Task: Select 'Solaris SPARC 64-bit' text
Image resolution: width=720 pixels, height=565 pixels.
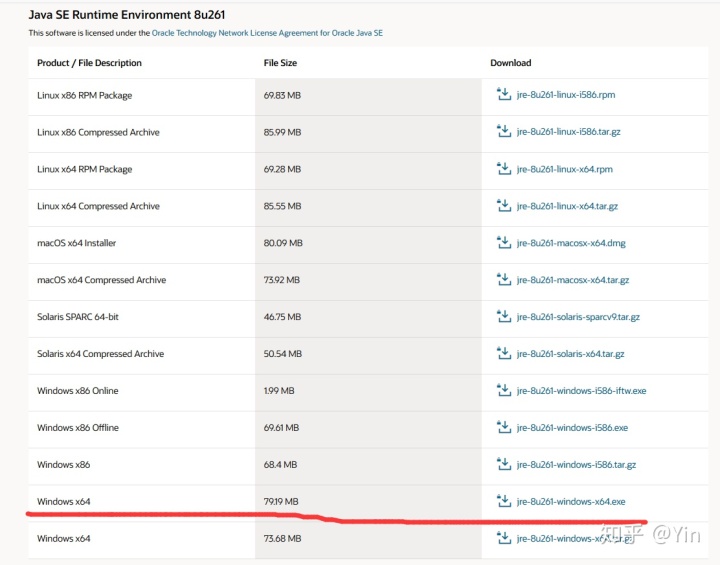Action: pyautogui.click(x=78, y=316)
